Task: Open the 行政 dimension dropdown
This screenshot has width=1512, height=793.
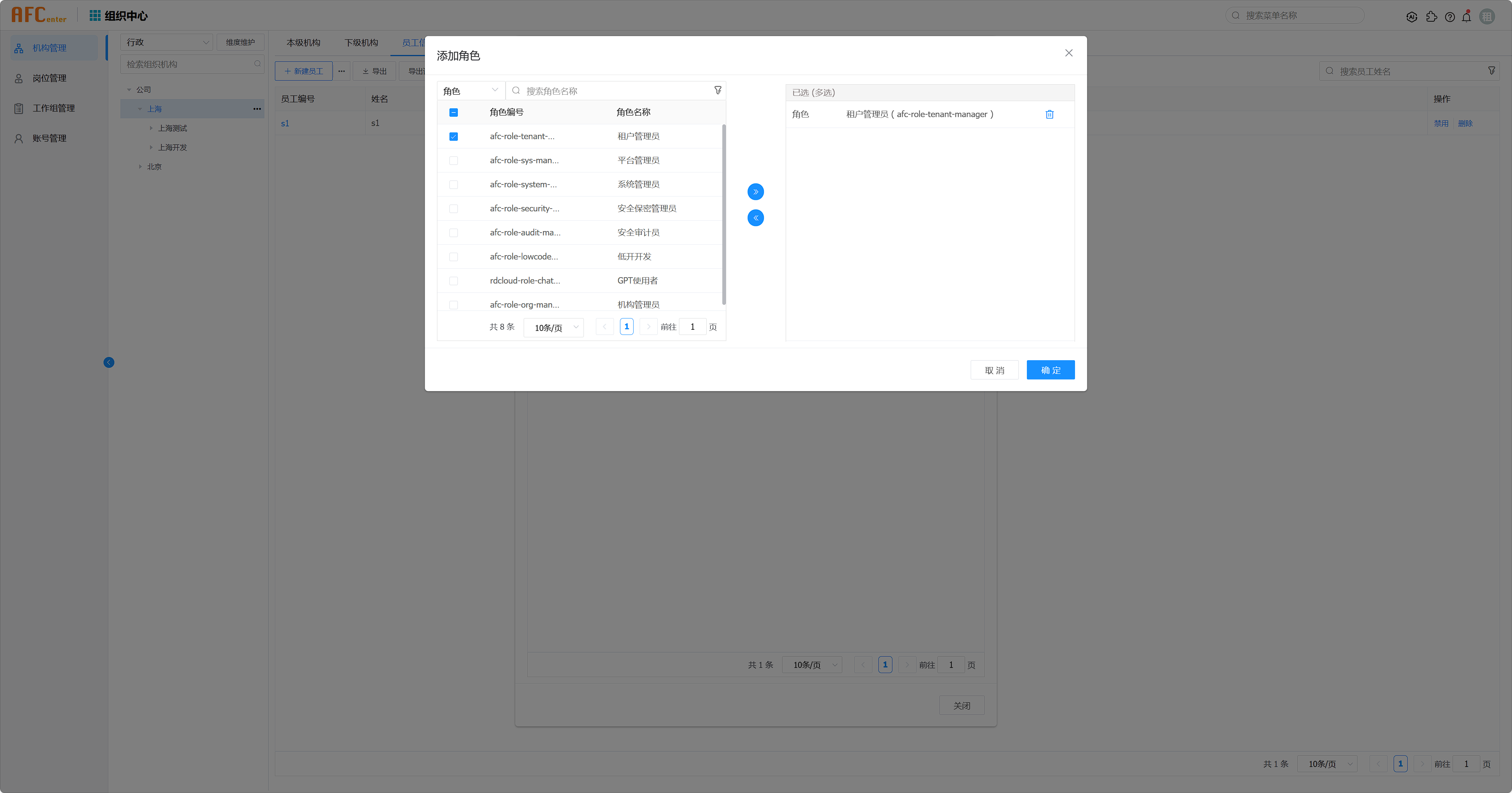Action: (167, 42)
